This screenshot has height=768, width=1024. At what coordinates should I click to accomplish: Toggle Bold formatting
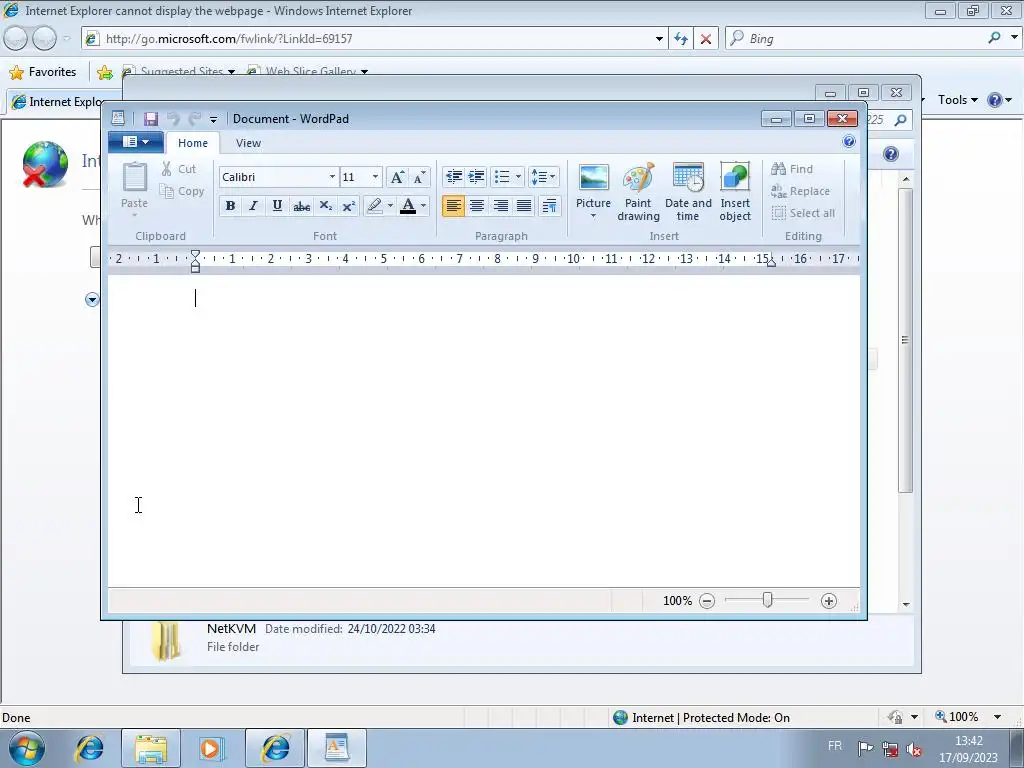(x=230, y=206)
